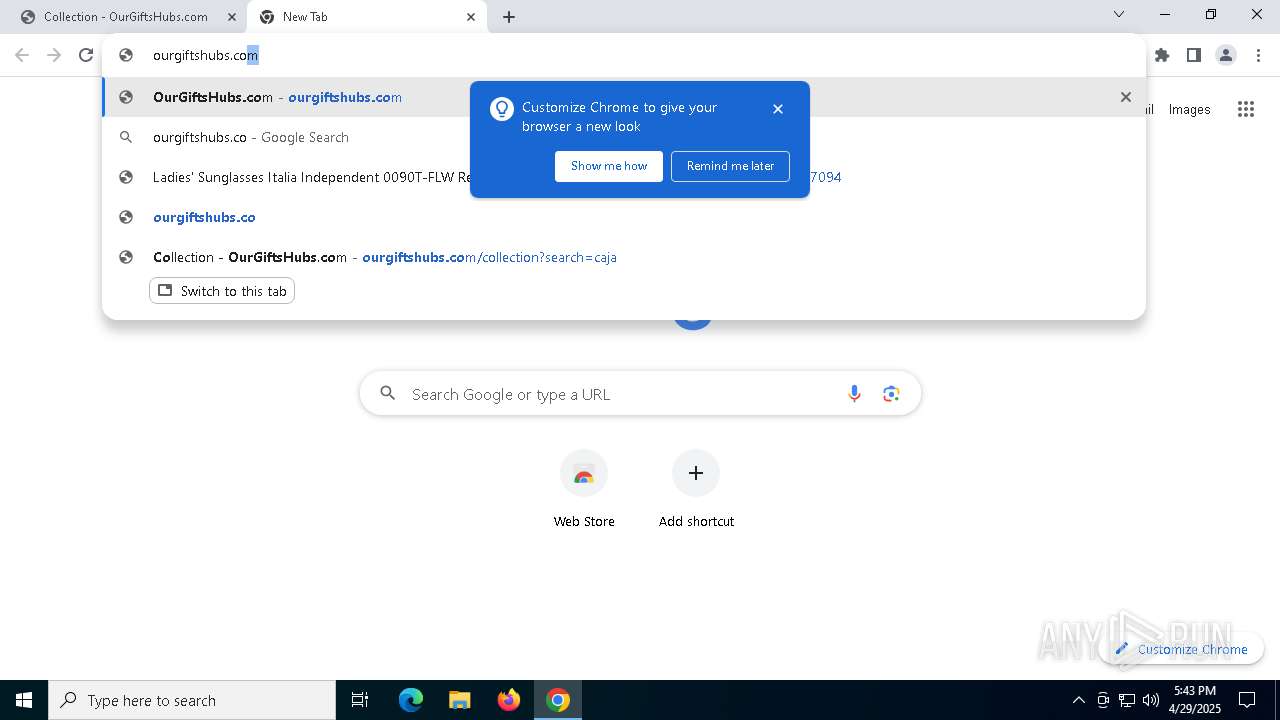Open Chrome's three-dot menu

coord(1258,56)
